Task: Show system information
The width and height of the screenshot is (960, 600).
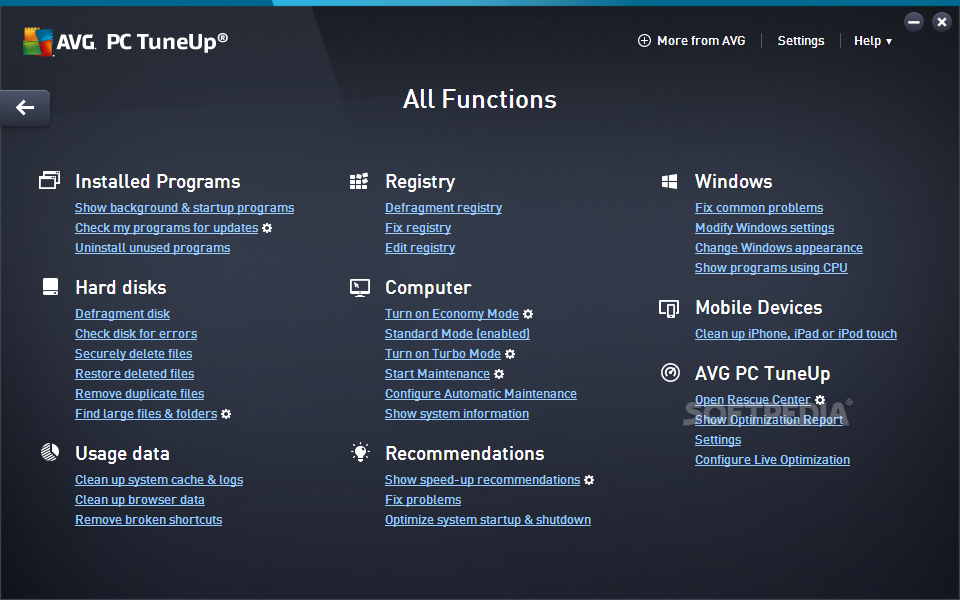Action: pos(457,414)
